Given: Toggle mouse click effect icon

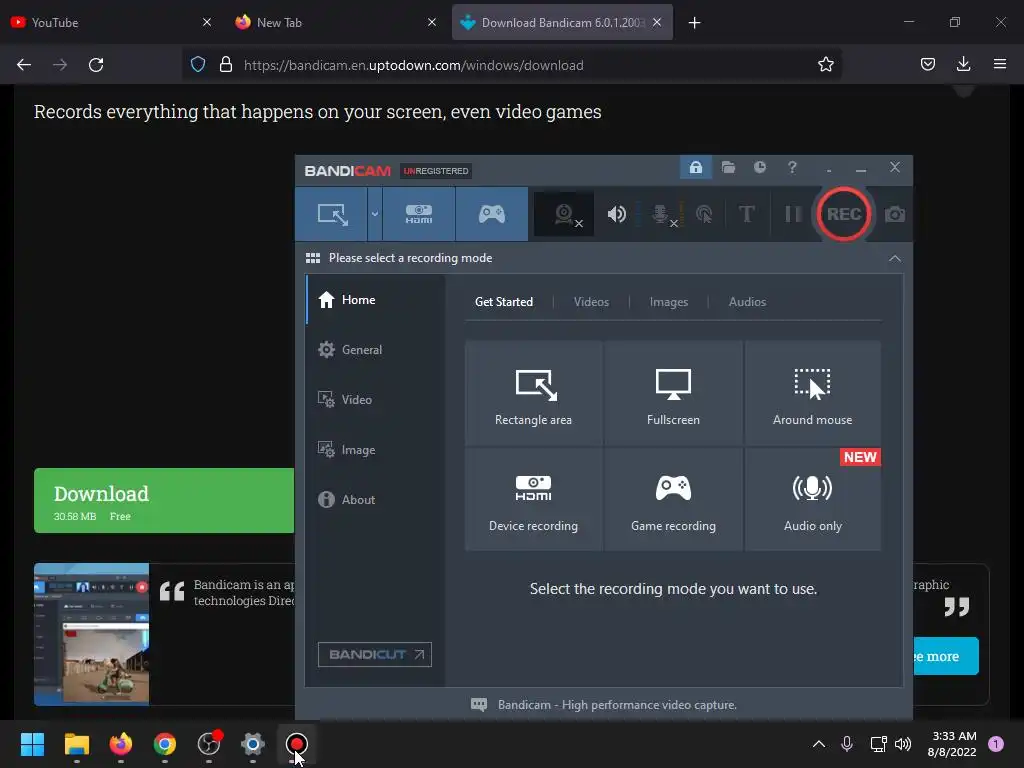Looking at the screenshot, I should coord(704,214).
